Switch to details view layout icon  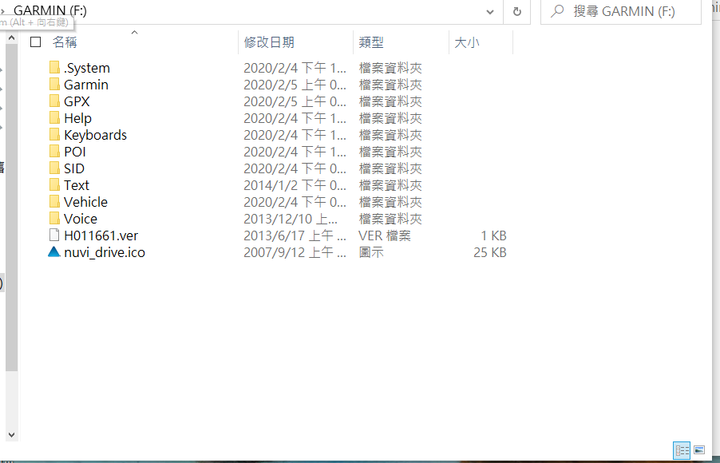681,450
